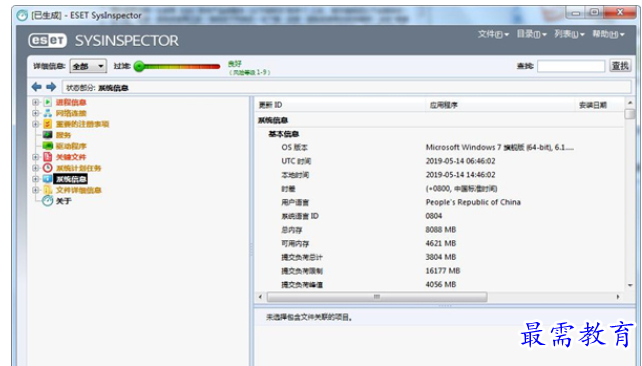The width and height of the screenshot is (642, 366).
Task: Click into the 查找 search input field
Action: pyautogui.click(x=571, y=66)
